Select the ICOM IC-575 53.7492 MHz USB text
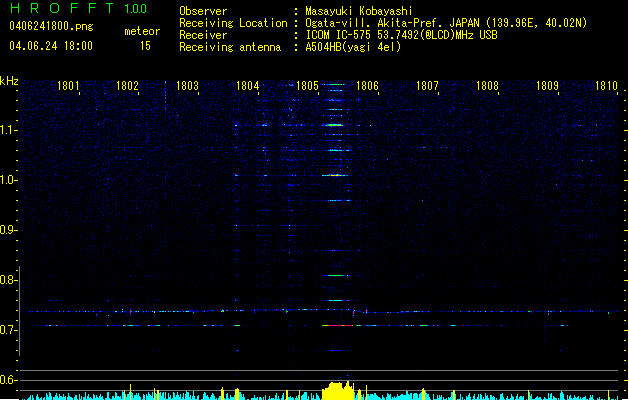The image size is (629, 400). (x=401, y=35)
